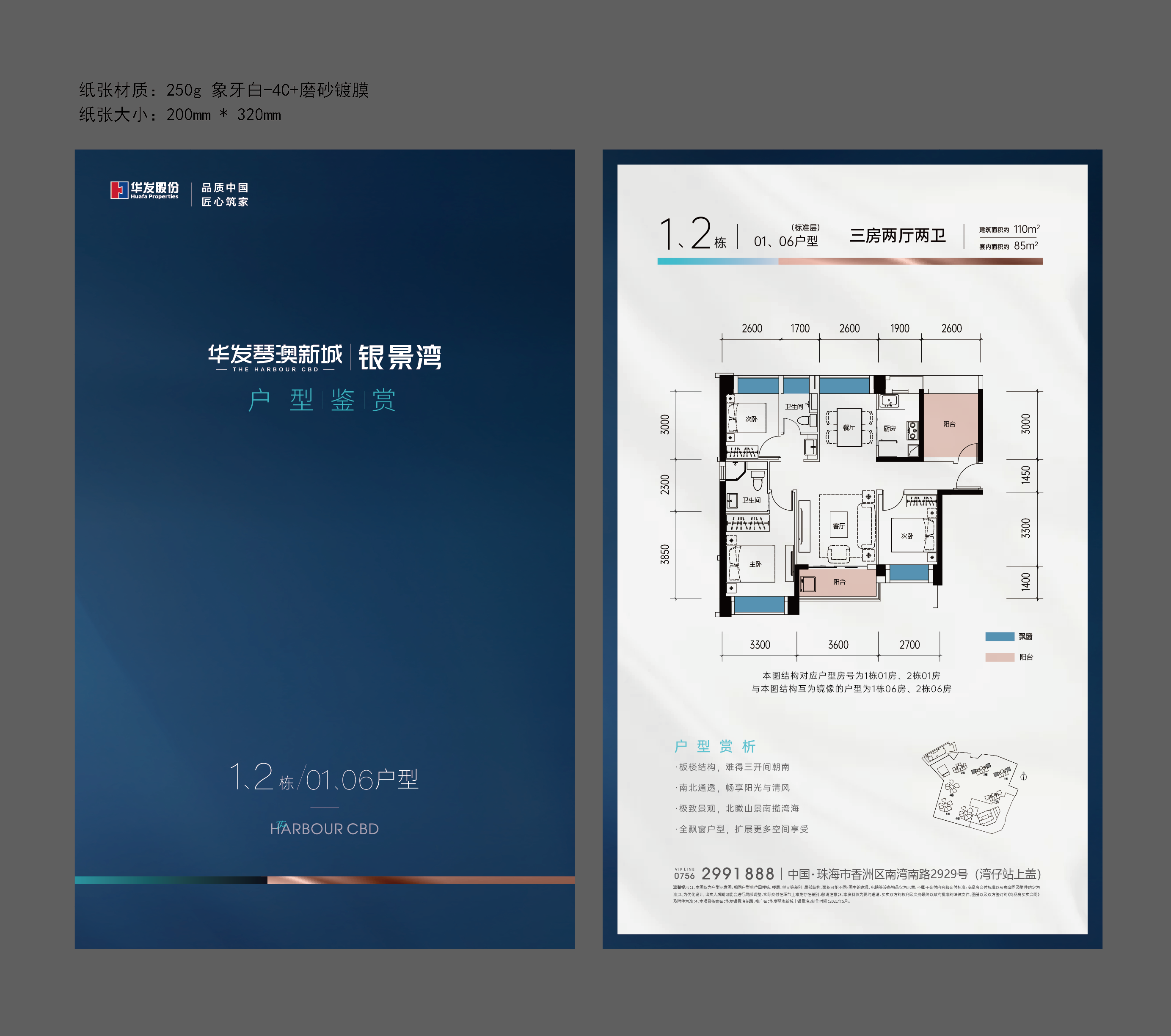Screen dimensions: 1171x1036
Task: Click the '卫生间' label next to the dining room
Action: click(794, 407)
